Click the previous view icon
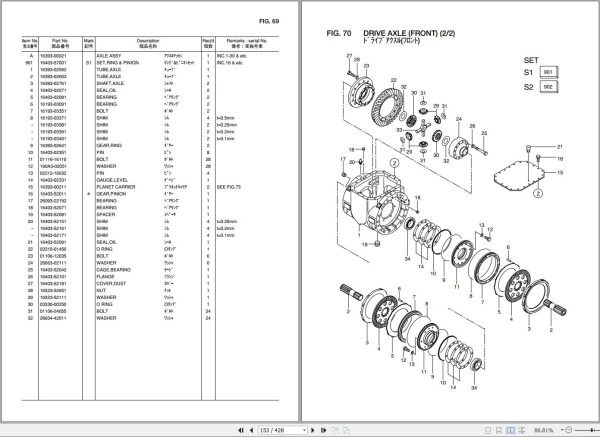Image resolution: width=600 pixels, height=437 pixels. click(335, 430)
